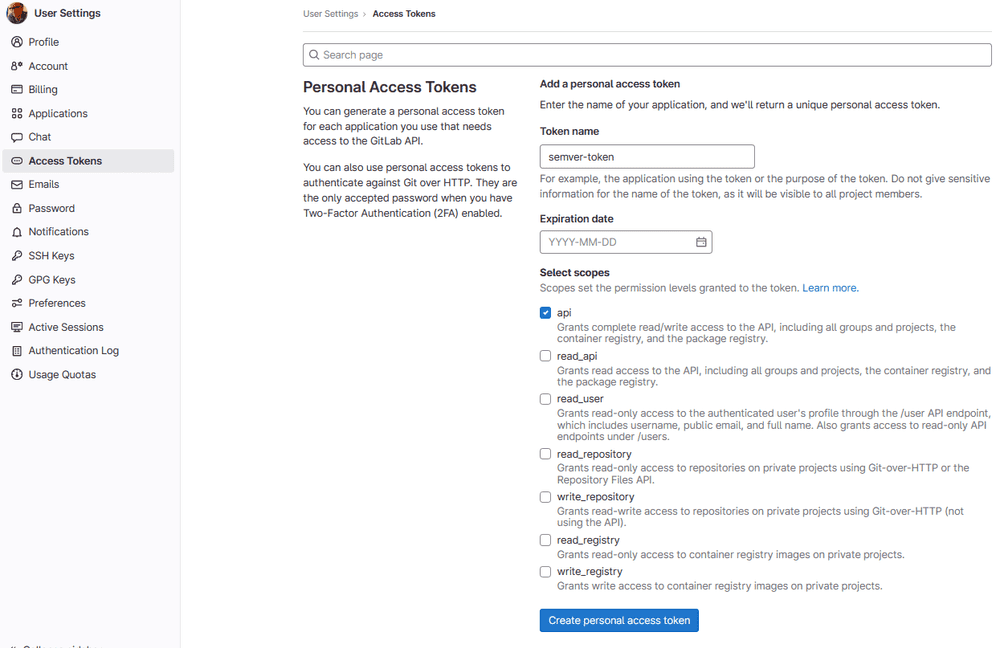Open the Authentication Log page
This screenshot has width=1000, height=648.
(x=73, y=351)
